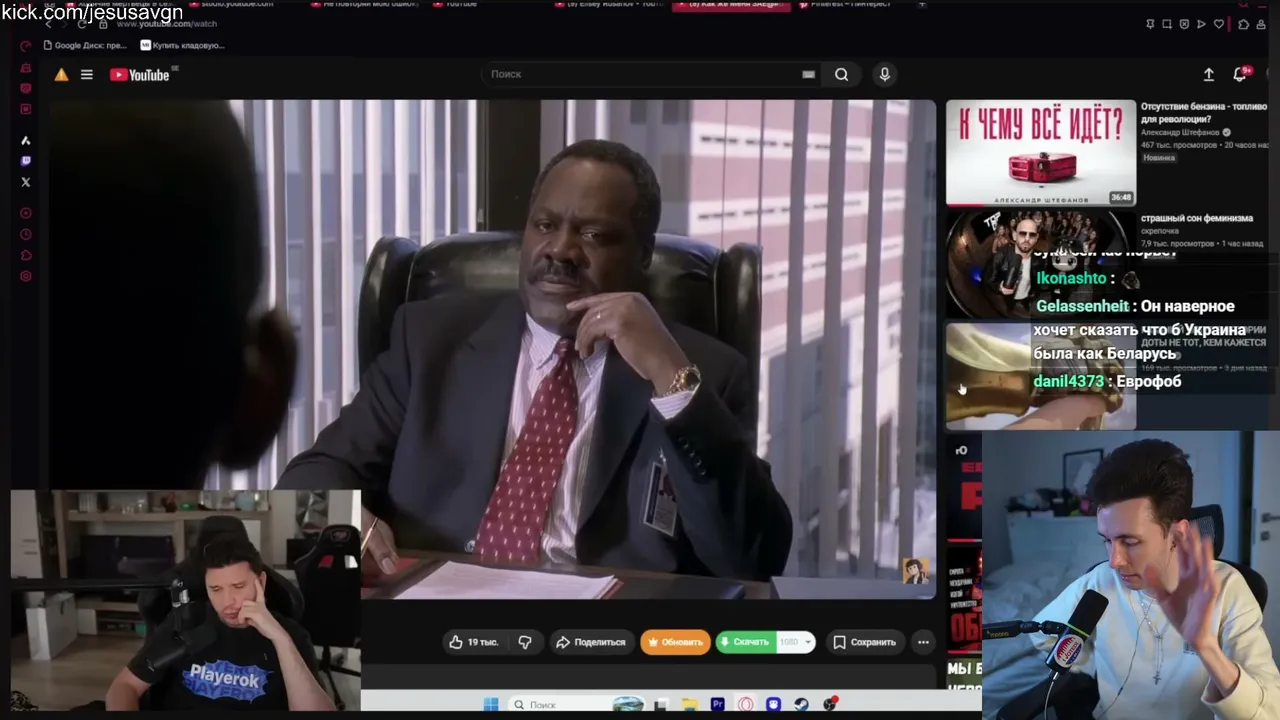Click the Windows taskbar Поиск search box
This screenshot has width=1280, height=720.
[575, 704]
